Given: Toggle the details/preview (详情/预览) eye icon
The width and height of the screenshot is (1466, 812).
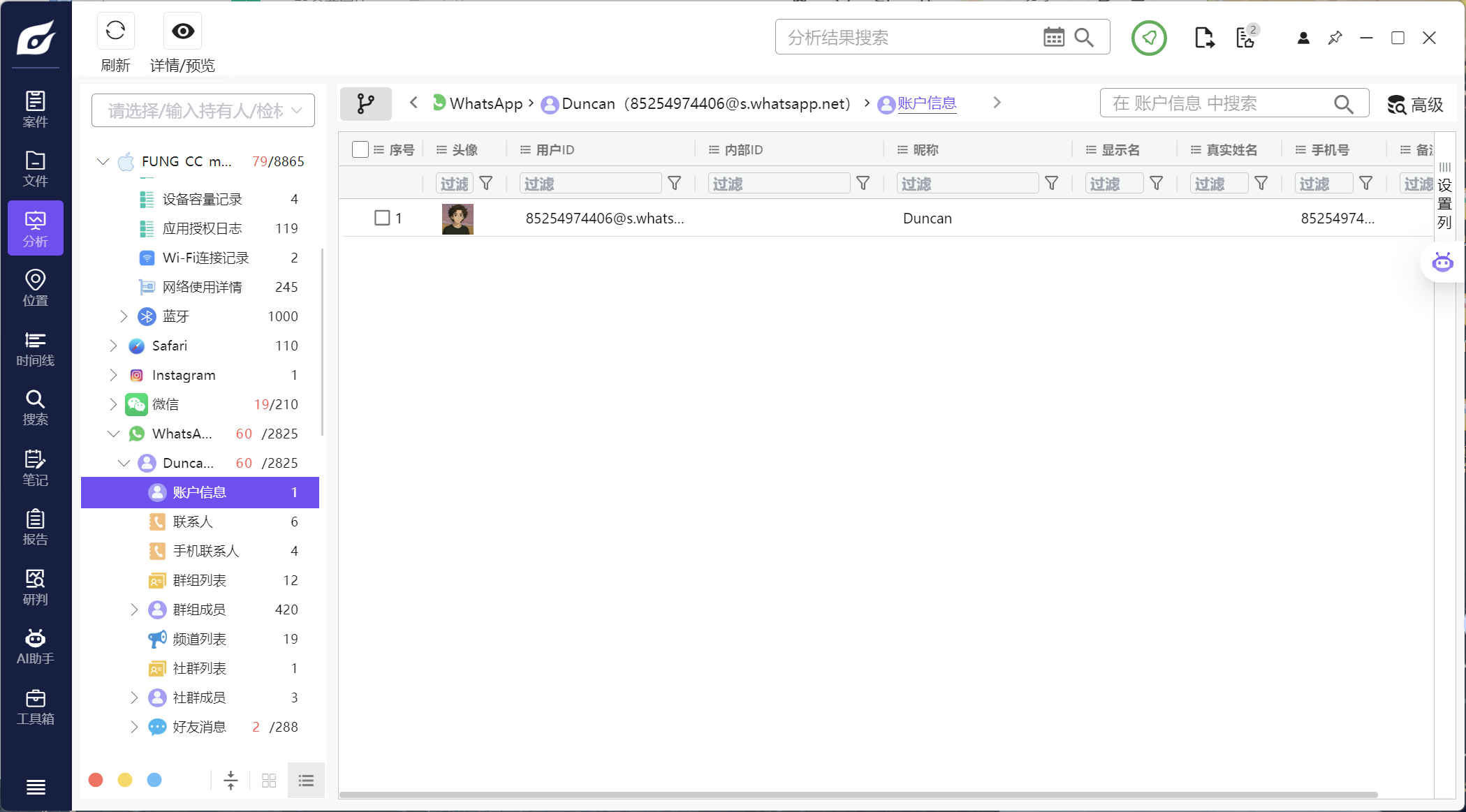Looking at the screenshot, I should tap(182, 31).
